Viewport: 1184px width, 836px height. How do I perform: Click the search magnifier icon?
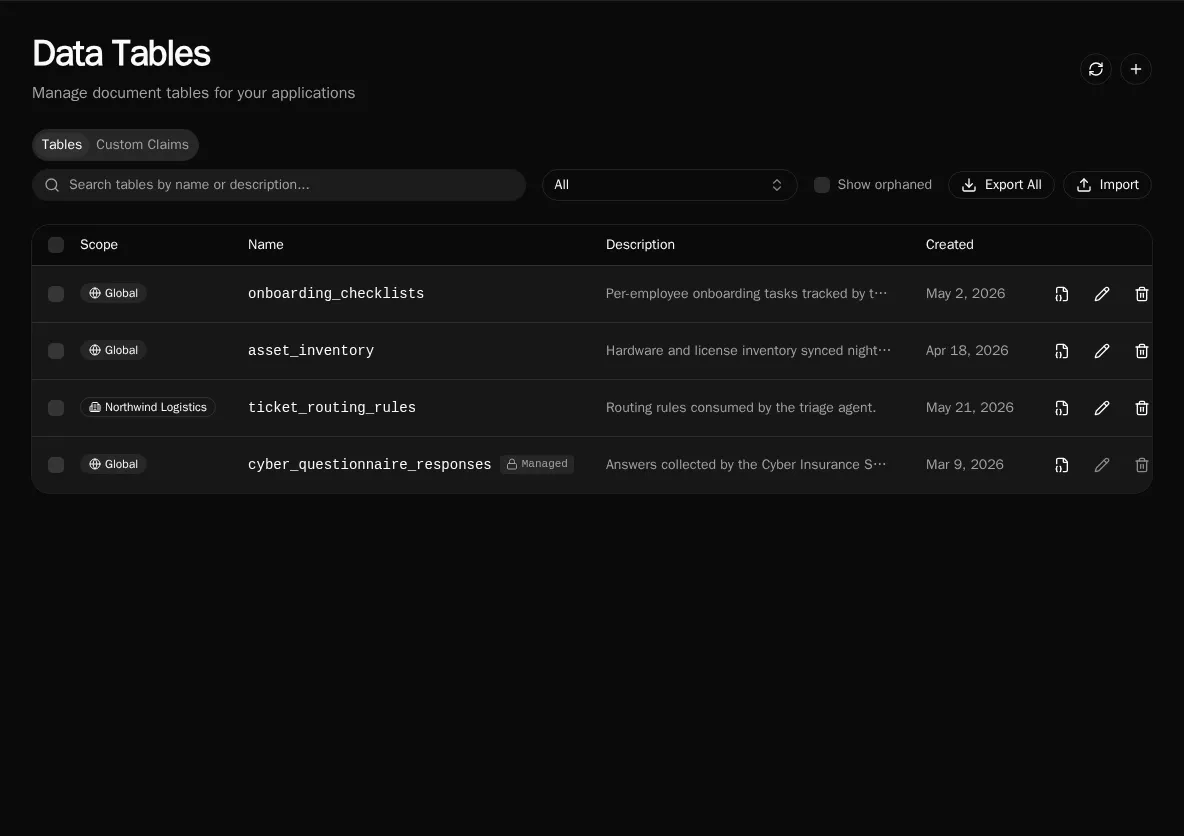tap(52, 185)
